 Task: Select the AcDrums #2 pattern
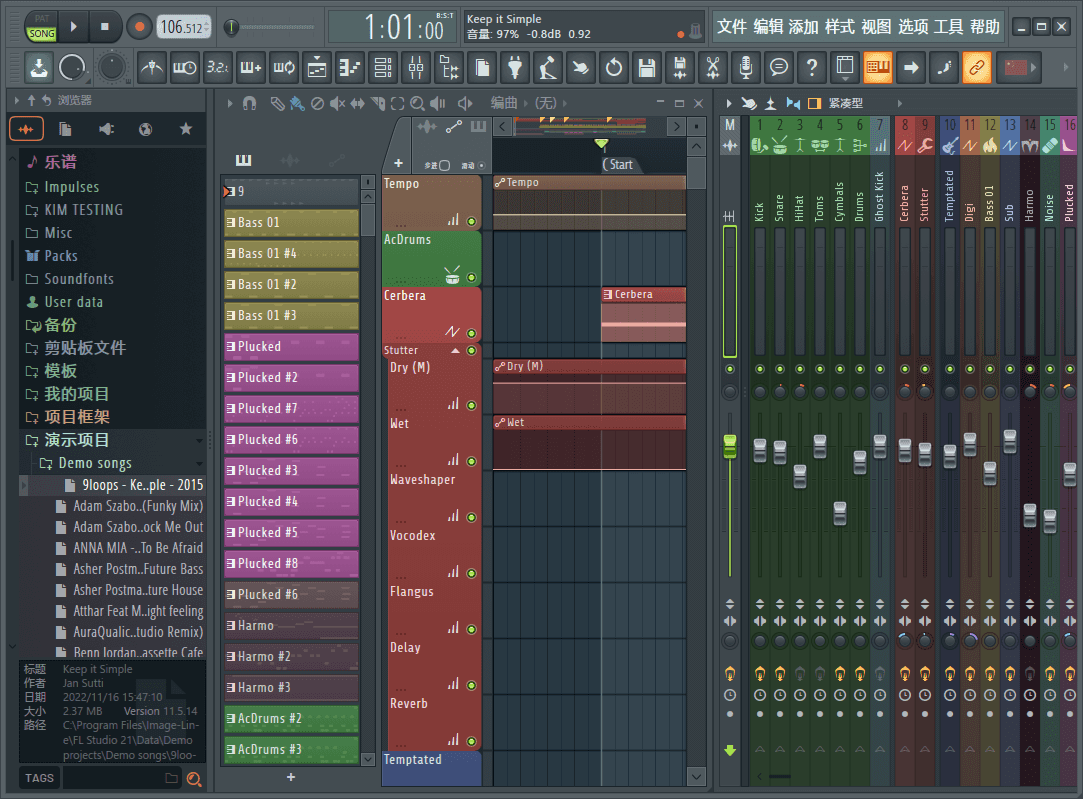[x=291, y=718]
